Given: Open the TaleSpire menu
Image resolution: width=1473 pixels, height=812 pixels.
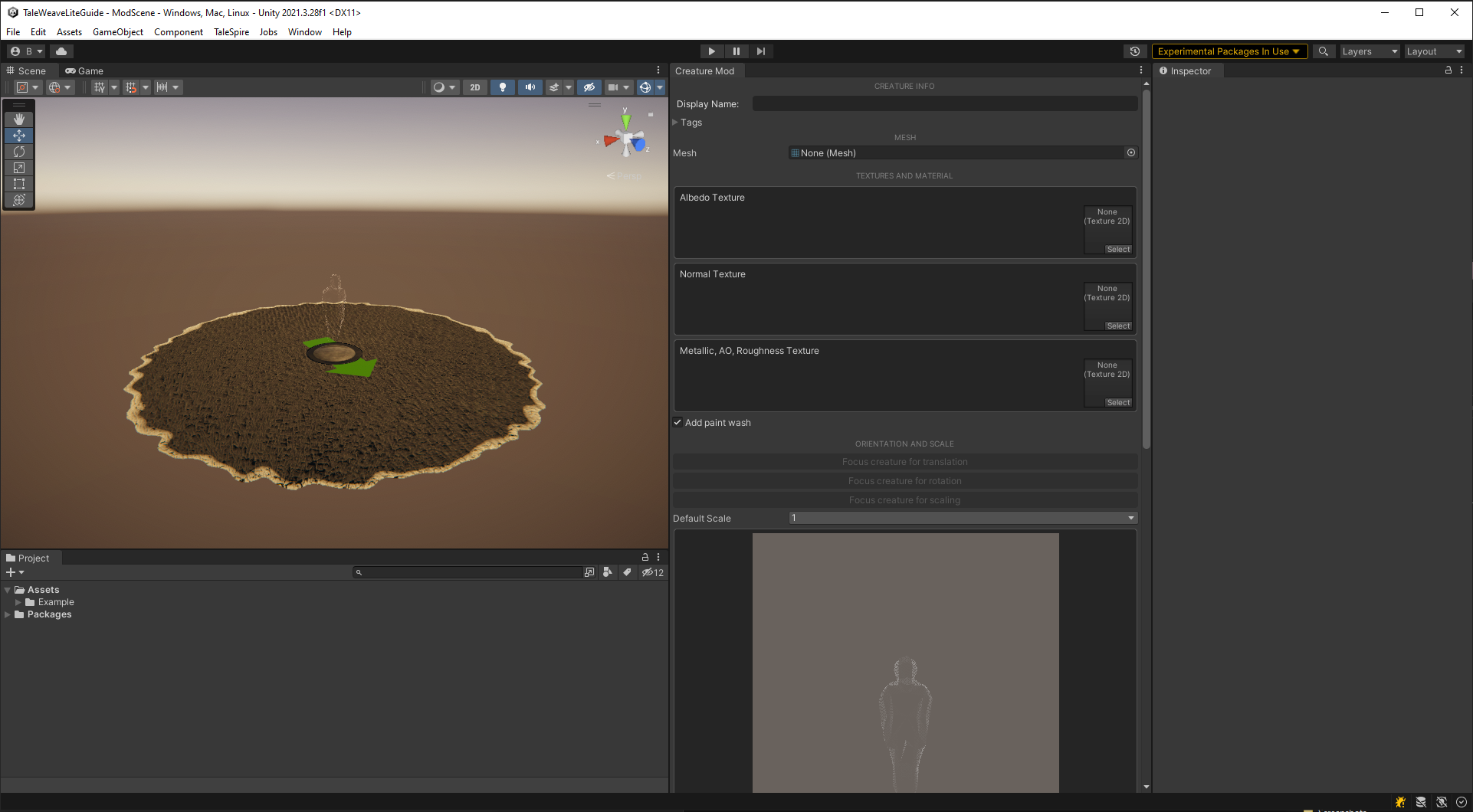Looking at the screenshot, I should click(x=231, y=32).
